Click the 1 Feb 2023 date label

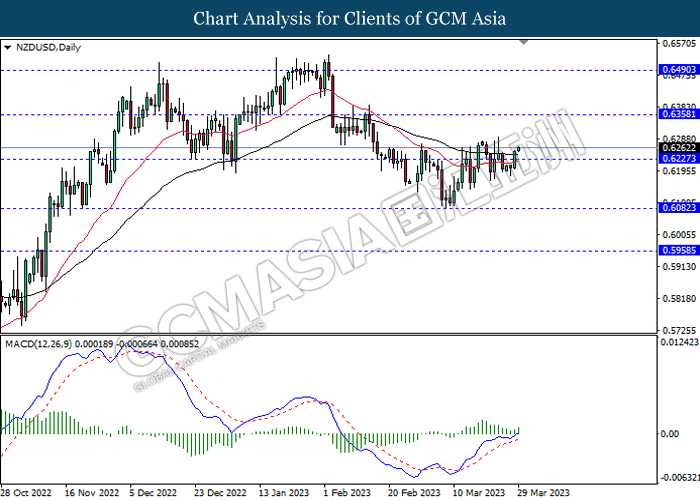[347, 492]
